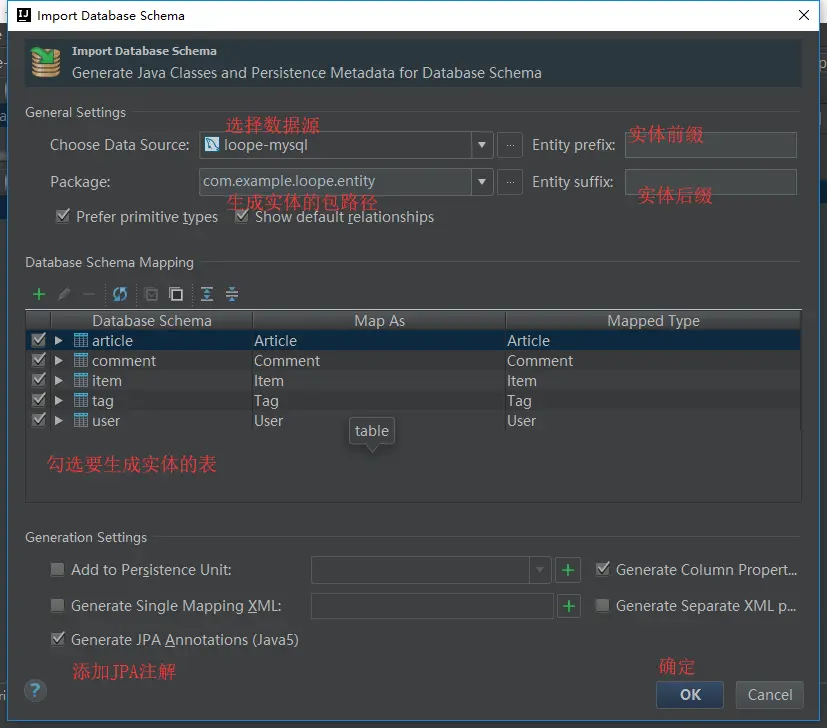Click the Unselect All square icon in toolbar

(176, 294)
